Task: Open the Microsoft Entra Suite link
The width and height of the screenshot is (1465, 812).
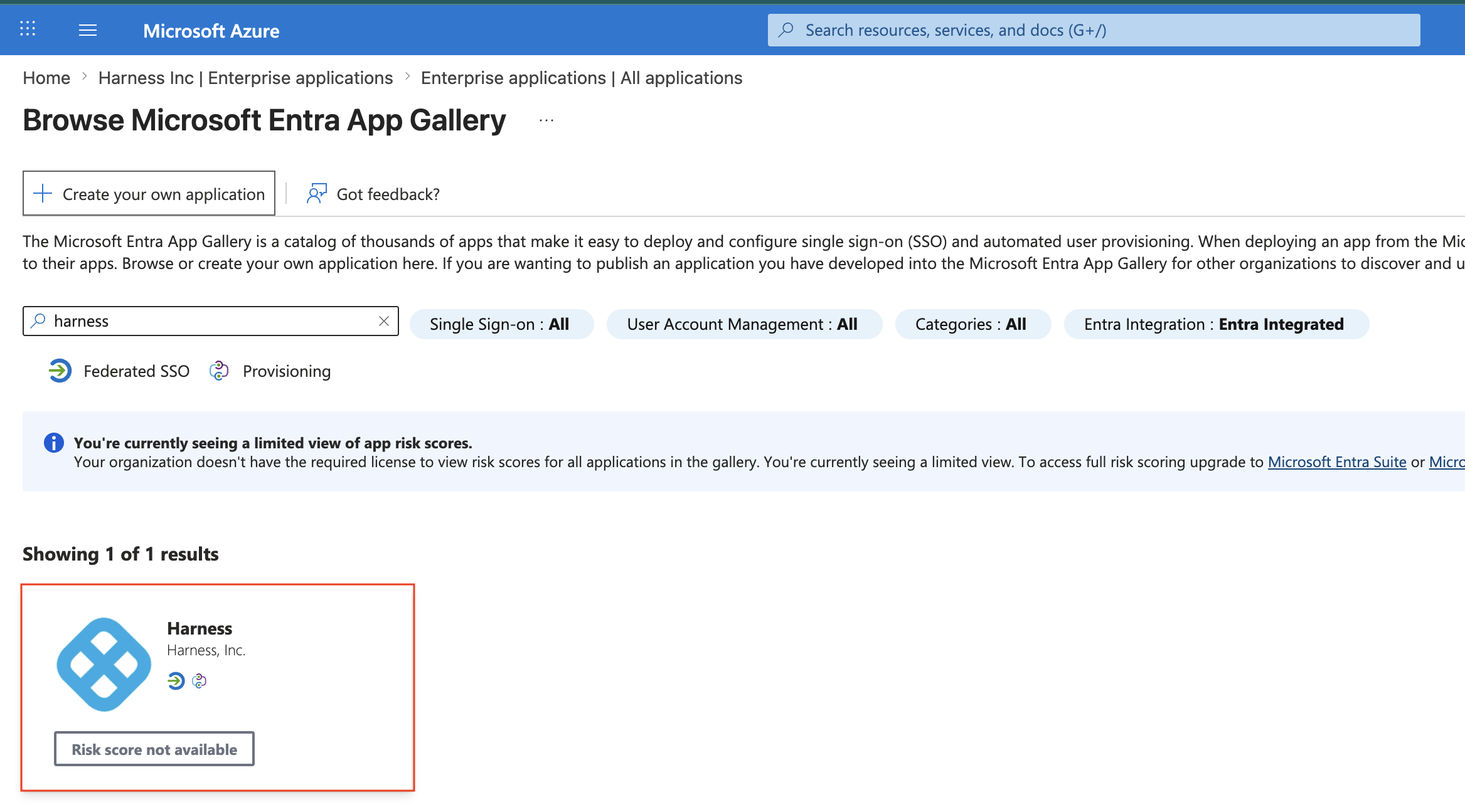Action: tap(1337, 462)
